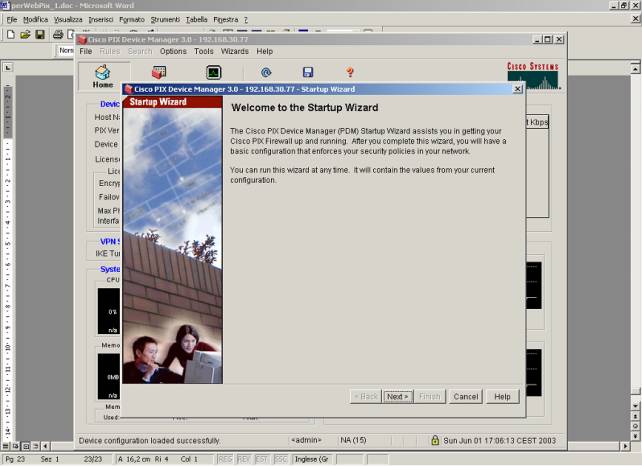The image size is (642, 466).
Task: Open Word's Strumenti menu
Action: pos(165,19)
